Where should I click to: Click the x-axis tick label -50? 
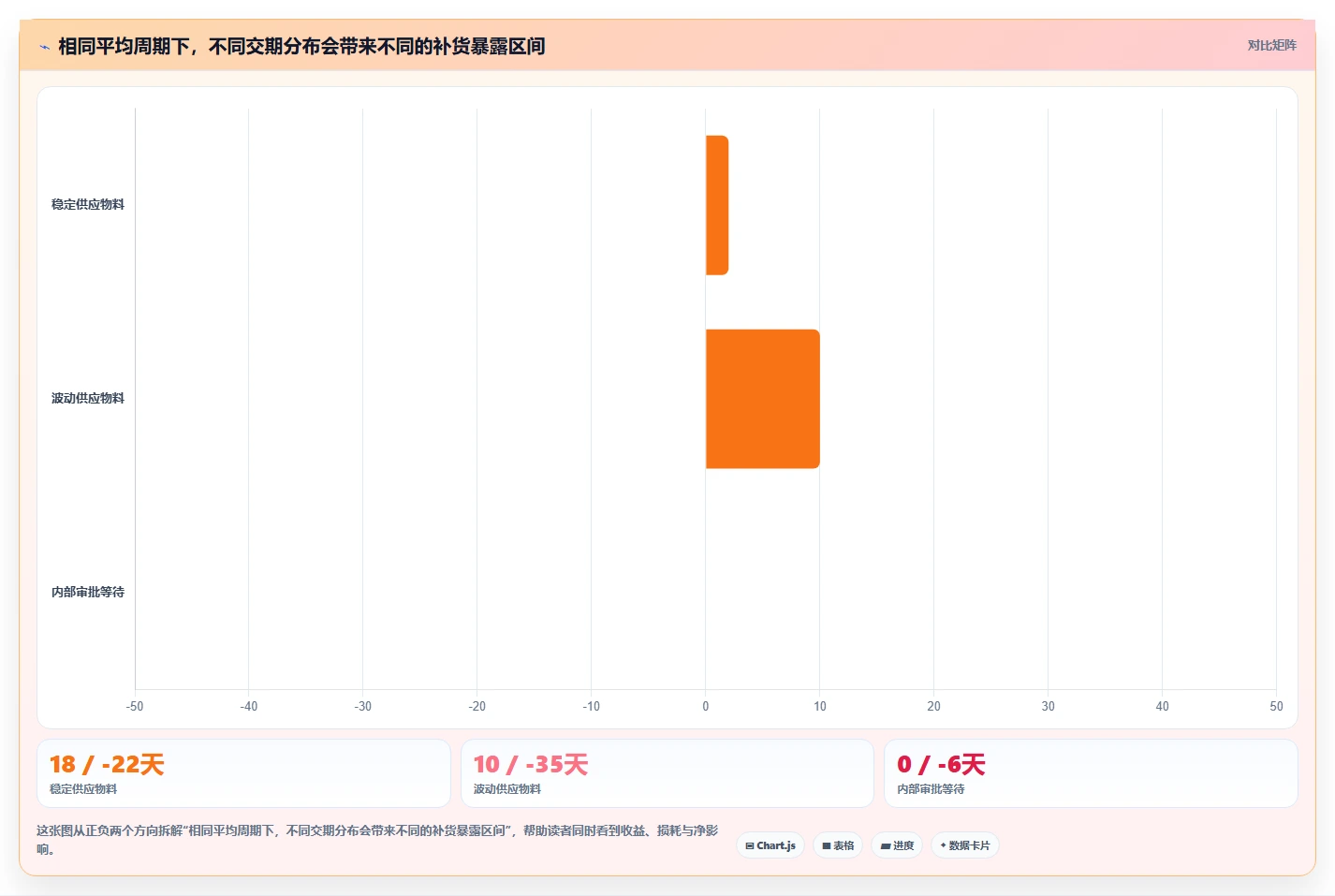tap(135, 706)
